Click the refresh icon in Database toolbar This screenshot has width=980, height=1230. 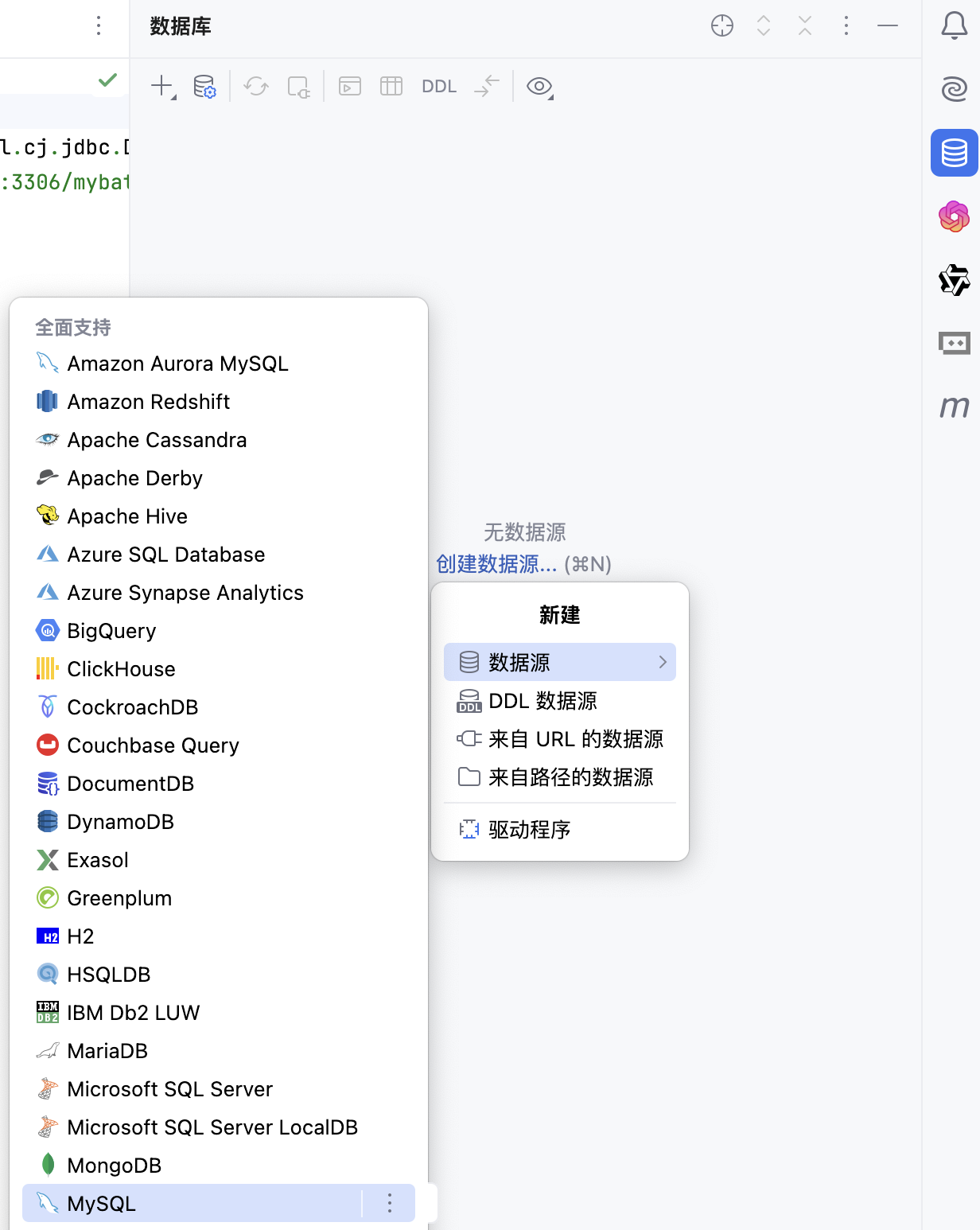coord(256,86)
